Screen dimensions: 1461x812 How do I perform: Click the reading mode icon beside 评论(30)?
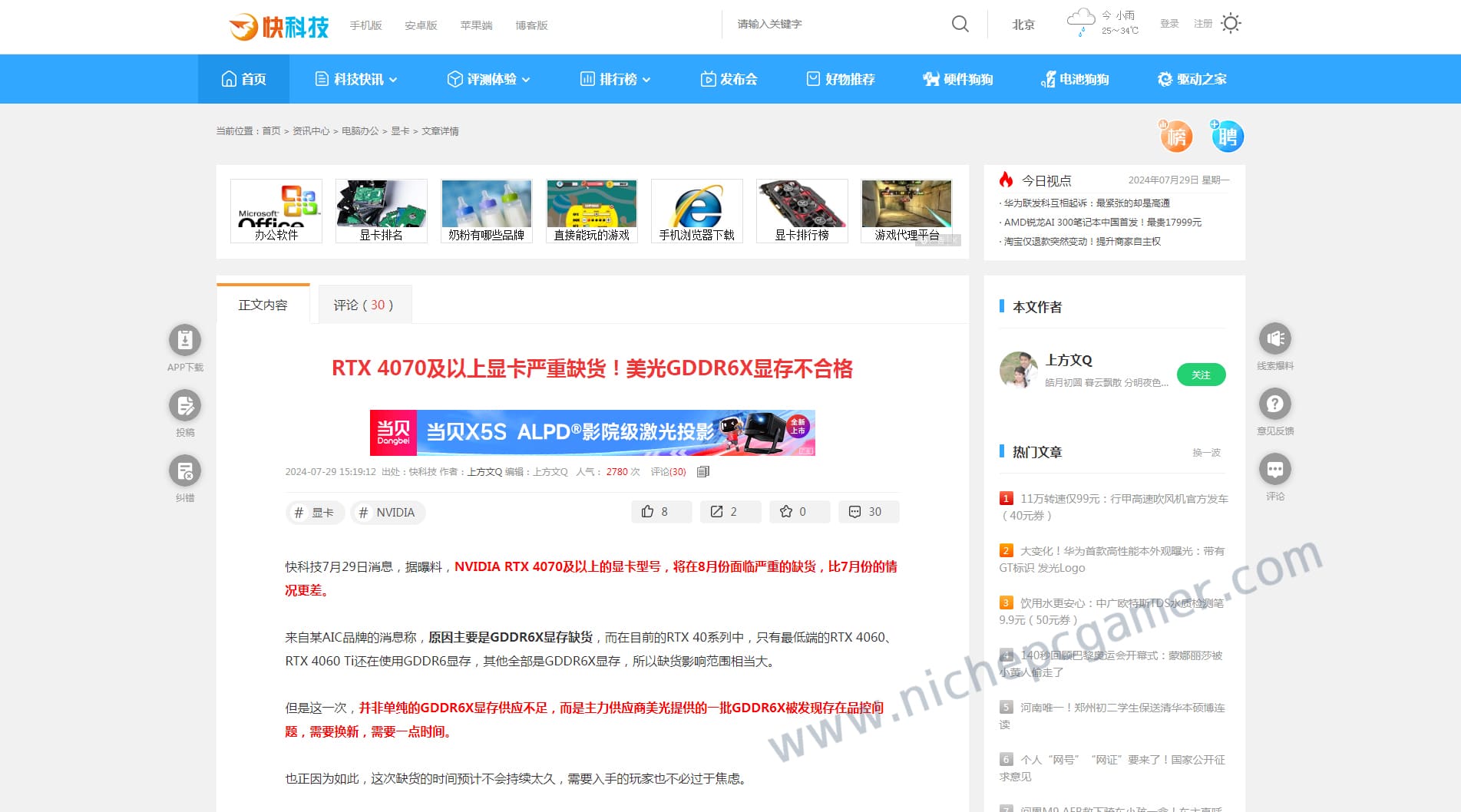click(703, 472)
